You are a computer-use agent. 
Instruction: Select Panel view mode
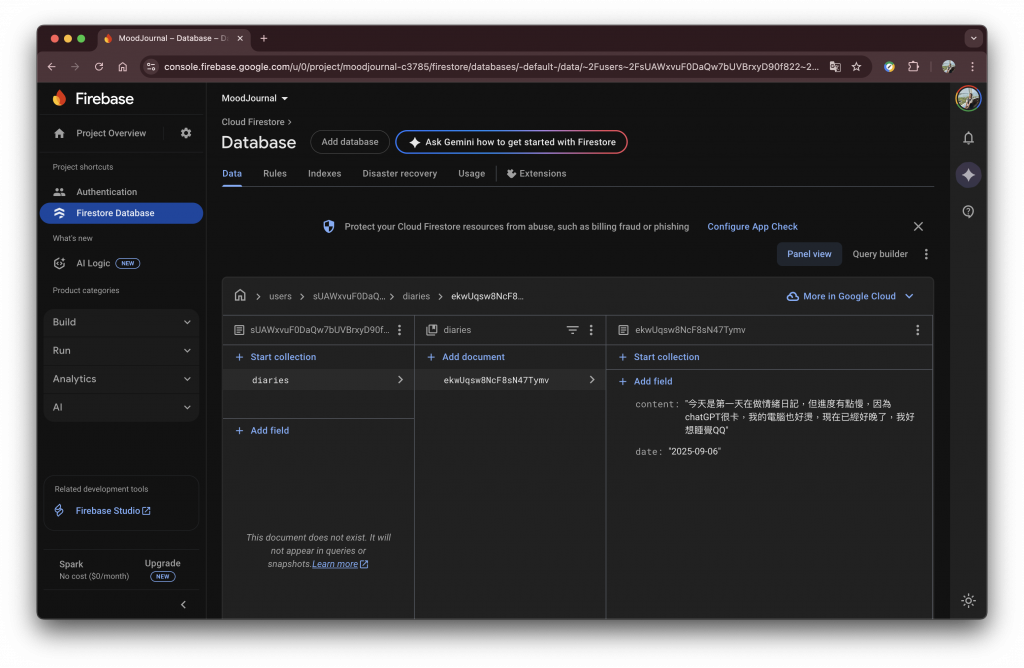(808, 254)
